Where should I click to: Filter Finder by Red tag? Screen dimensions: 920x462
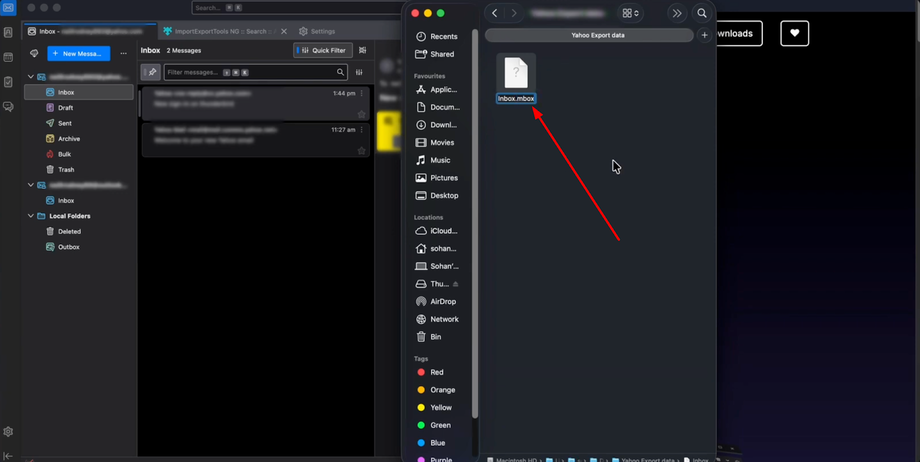tap(430, 372)
